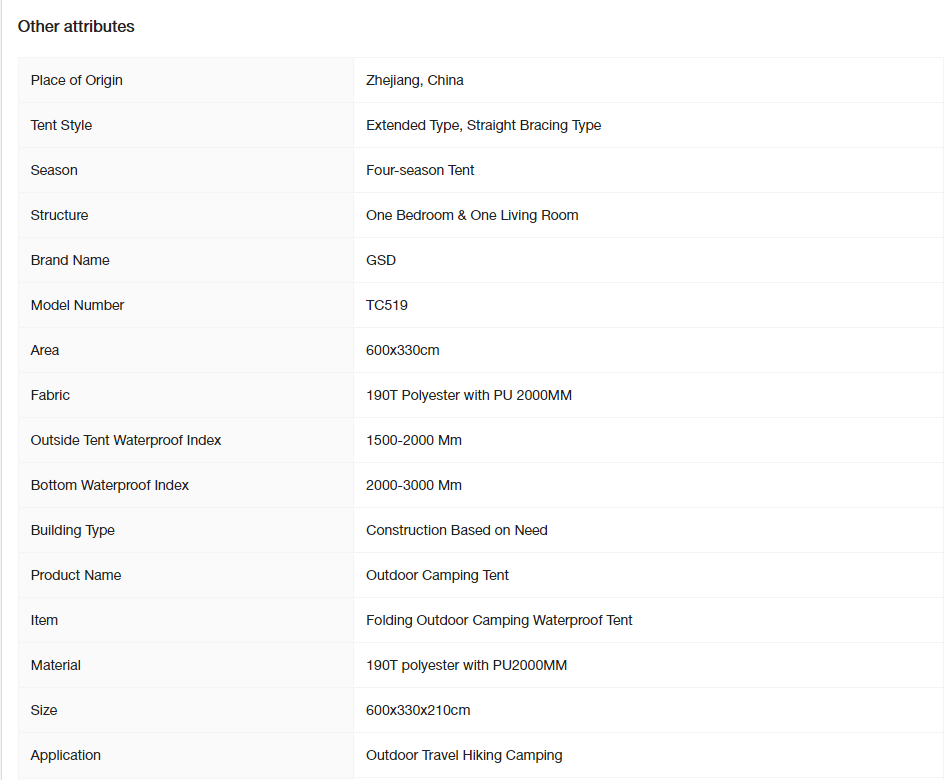Screen dimensions: 949x780
Task: Select the TC519 model number
Action: click(x=386, y=305)
